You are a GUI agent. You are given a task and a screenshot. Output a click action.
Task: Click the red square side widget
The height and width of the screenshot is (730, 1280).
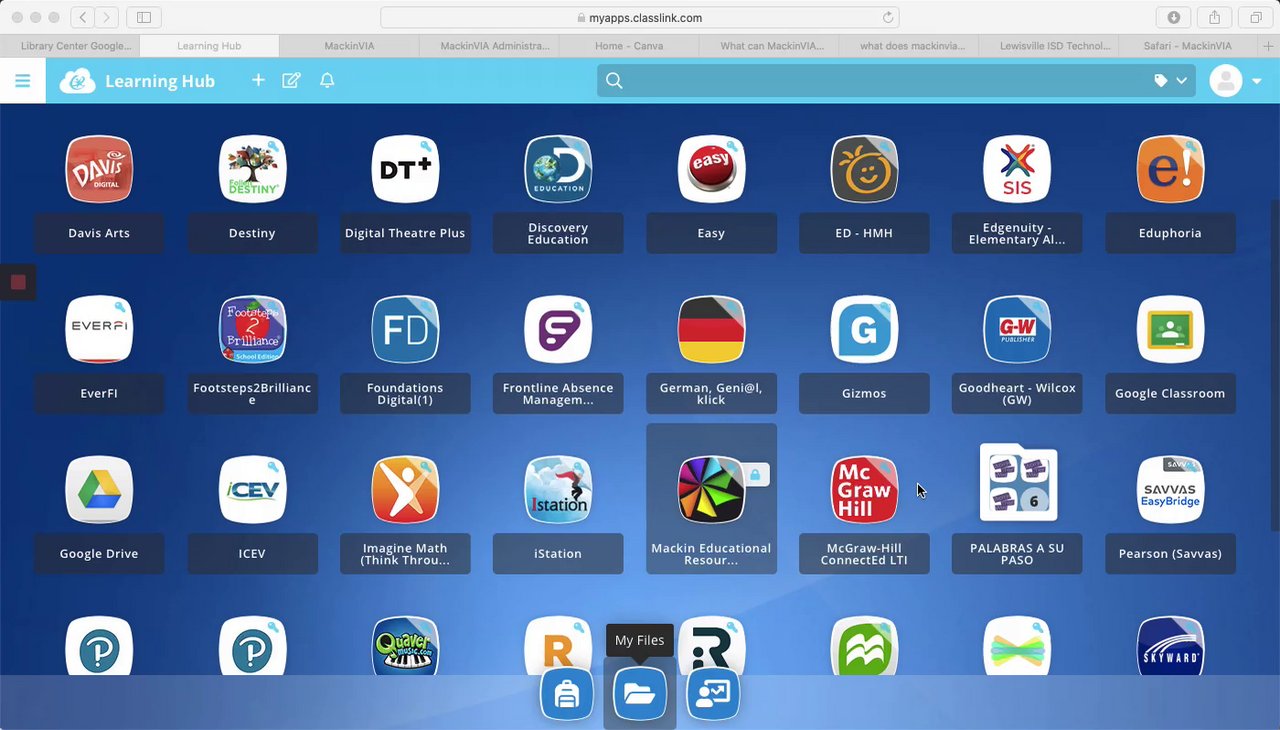pos(18,282)
